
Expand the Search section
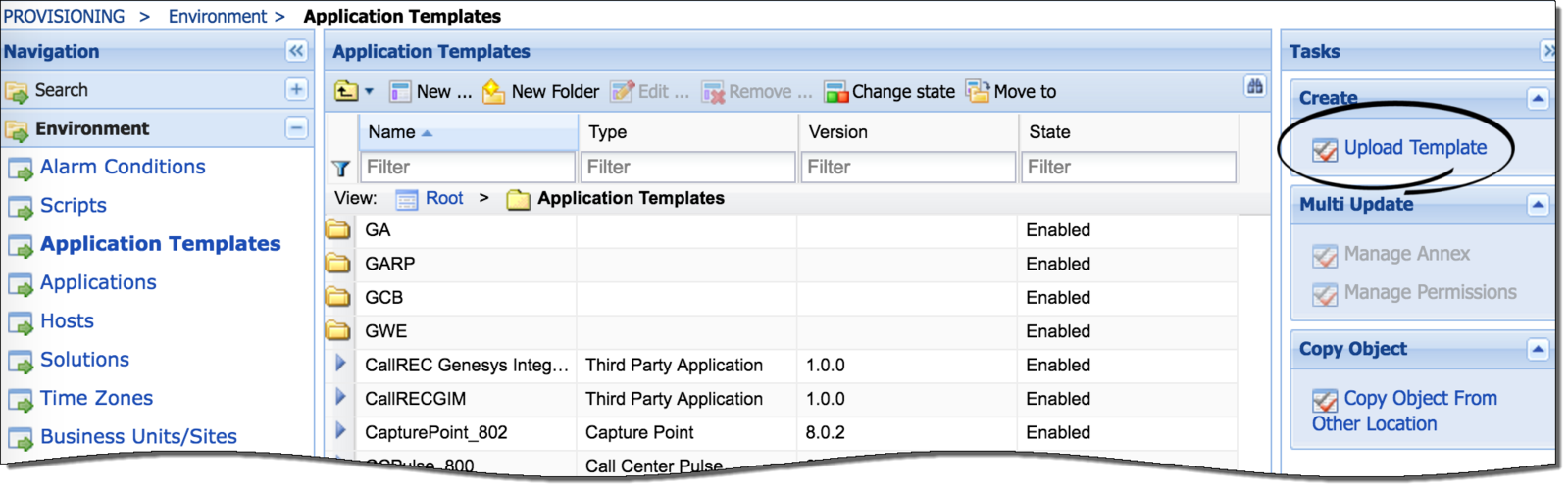tap(296, 90)
